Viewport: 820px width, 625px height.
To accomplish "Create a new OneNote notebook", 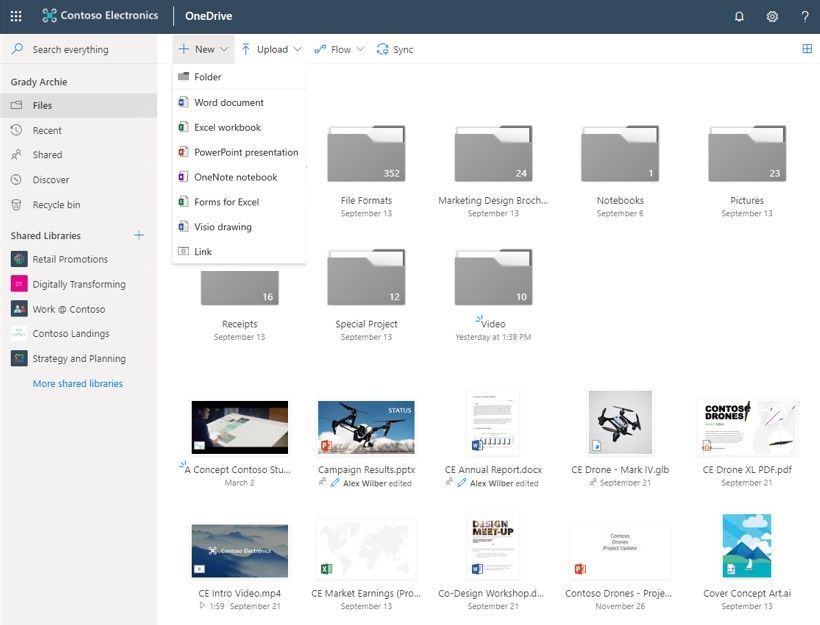I will tap(239, 177).
